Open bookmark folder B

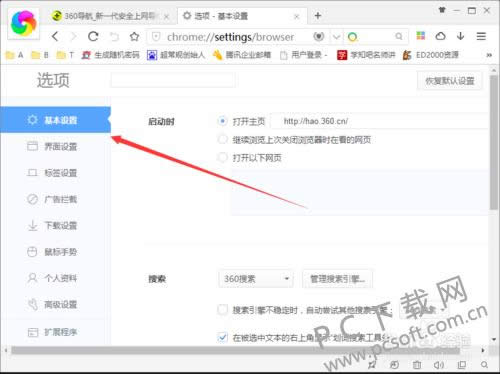tap(40, 55)
